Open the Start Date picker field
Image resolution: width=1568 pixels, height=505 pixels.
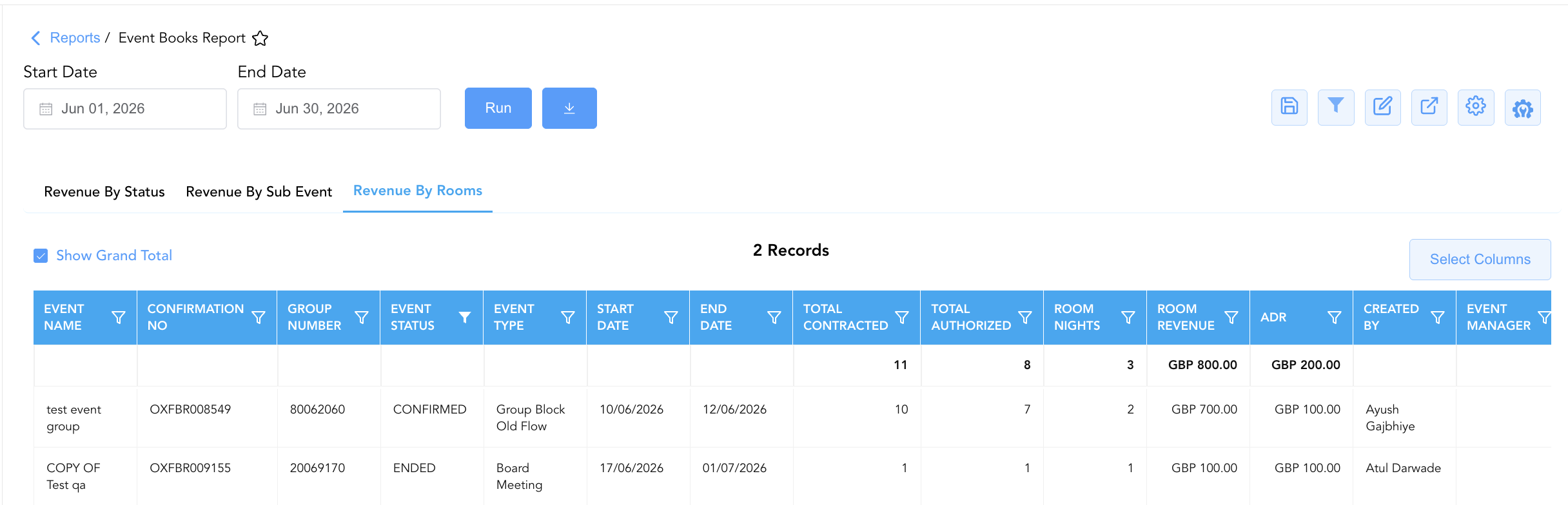(x=125, y=109)
